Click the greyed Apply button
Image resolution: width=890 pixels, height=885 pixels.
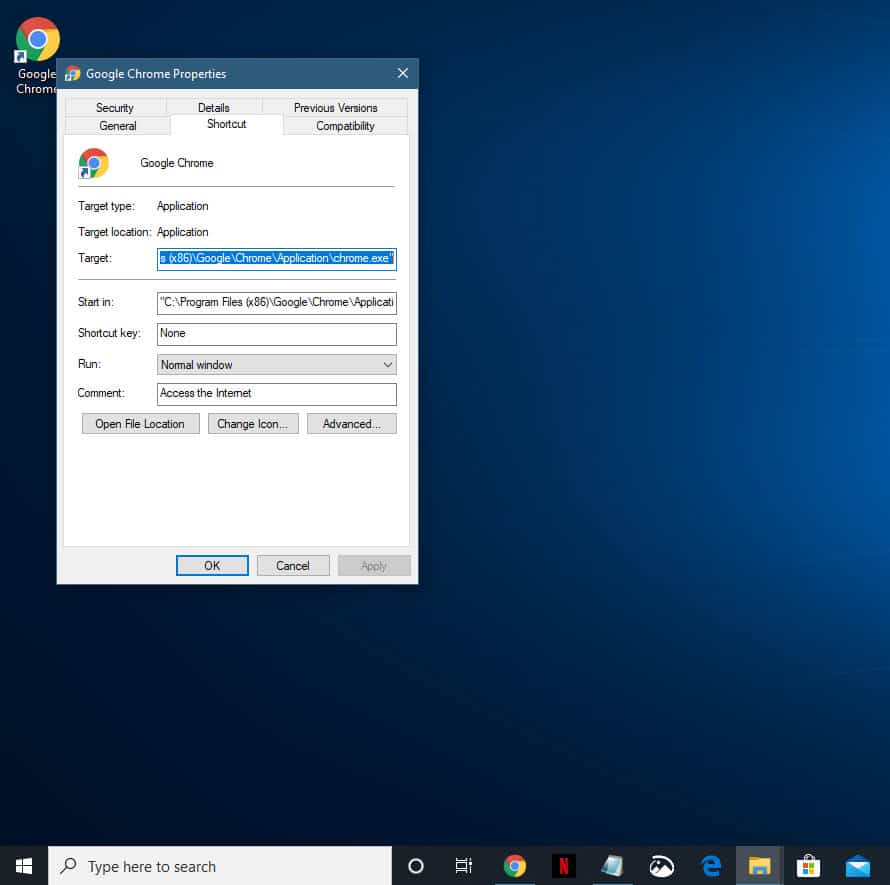(x=374, y=565)
